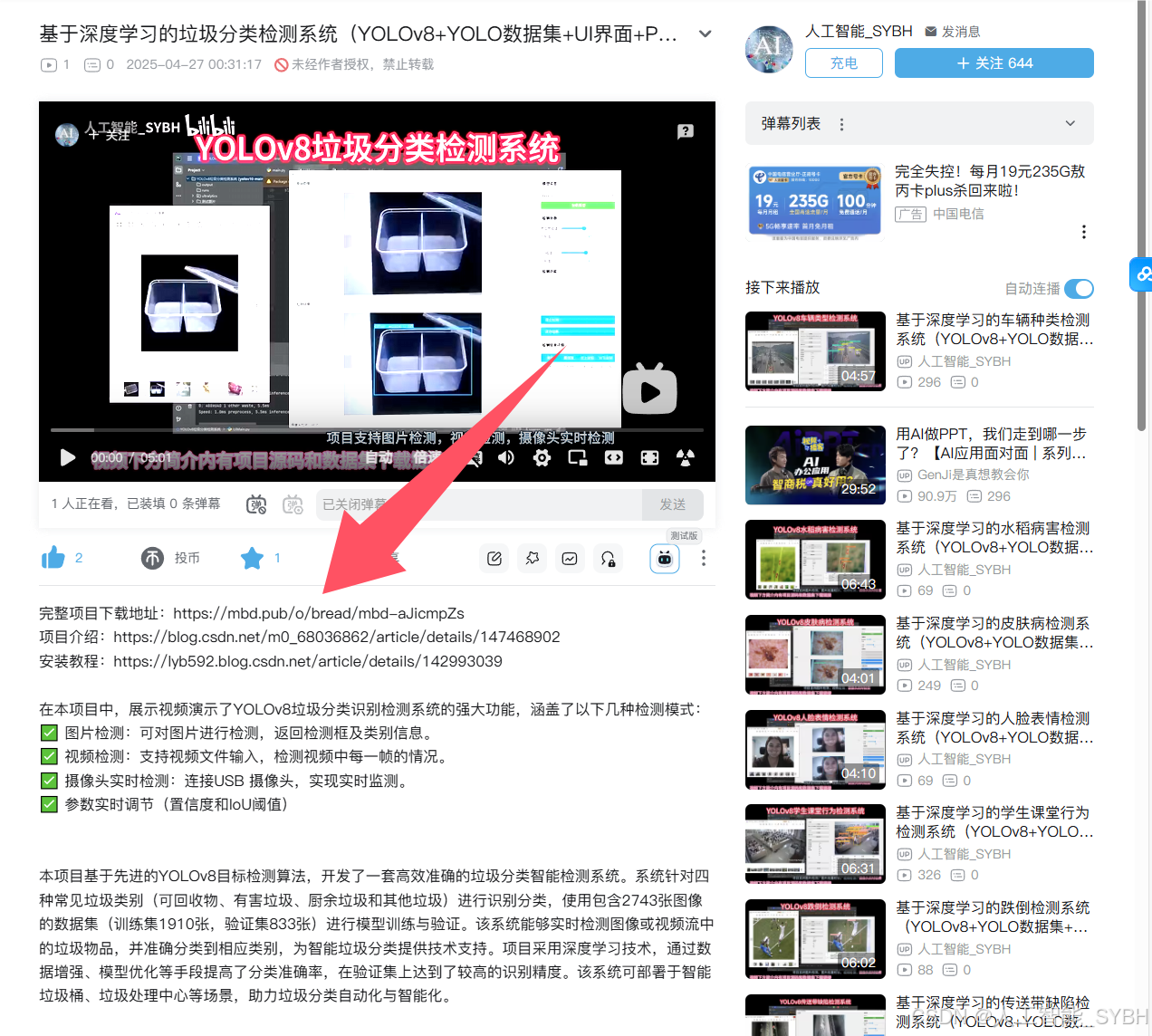
Task: Open the 自动 quality menu
Action: click(x=379, y=457)
